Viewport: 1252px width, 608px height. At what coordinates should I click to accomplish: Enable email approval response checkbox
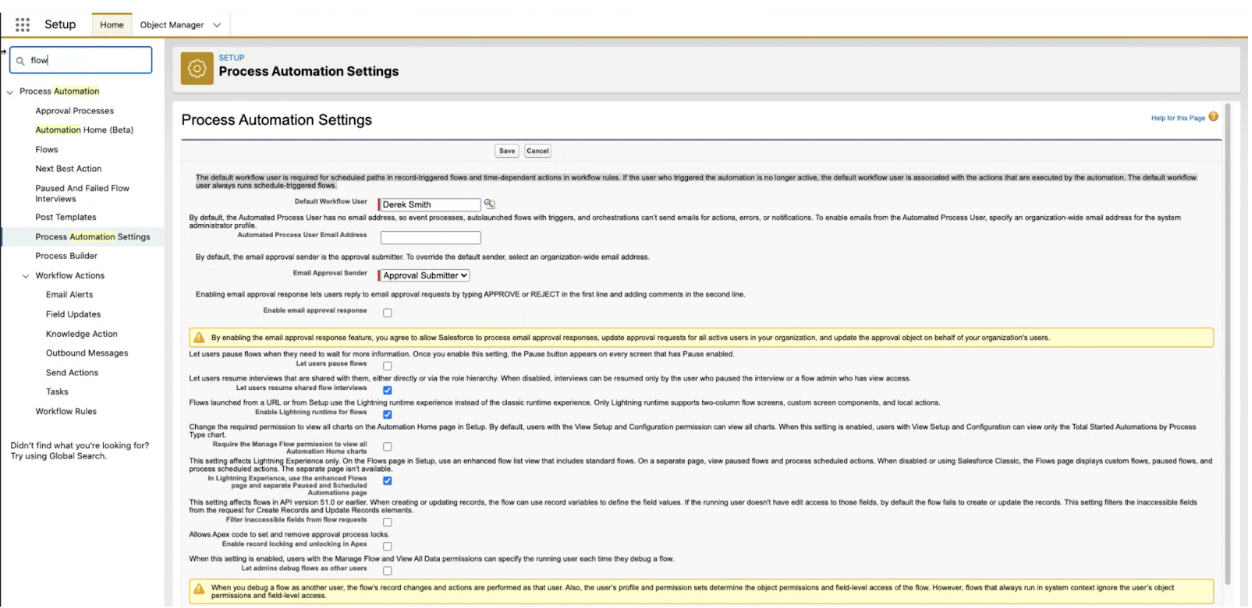pos(387,313)
